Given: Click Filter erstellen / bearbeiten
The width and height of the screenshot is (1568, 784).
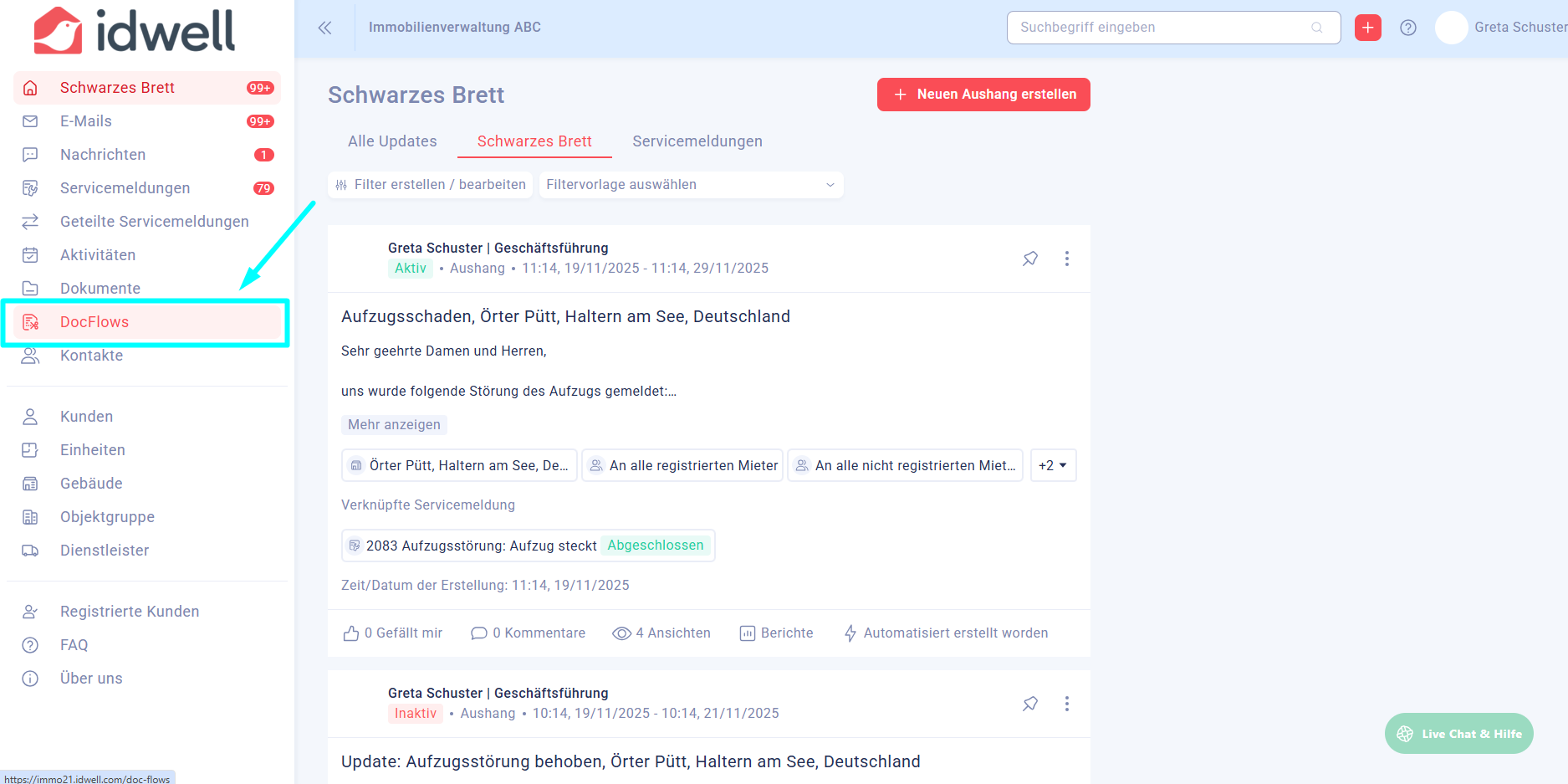Looking at the screenshot, I should click(x=431, y=185).
